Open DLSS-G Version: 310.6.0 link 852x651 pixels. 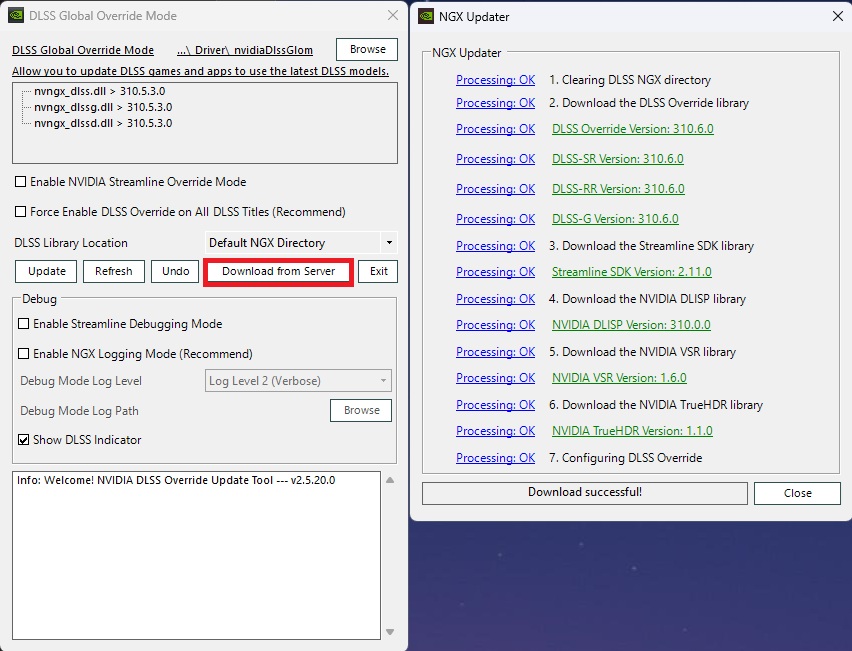tap(615, 218)
